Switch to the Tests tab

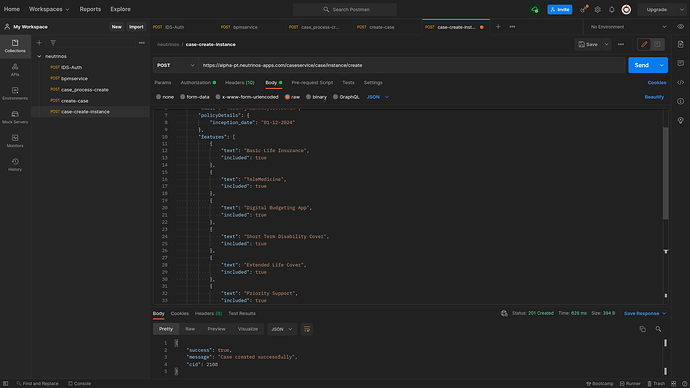point(348,83)
